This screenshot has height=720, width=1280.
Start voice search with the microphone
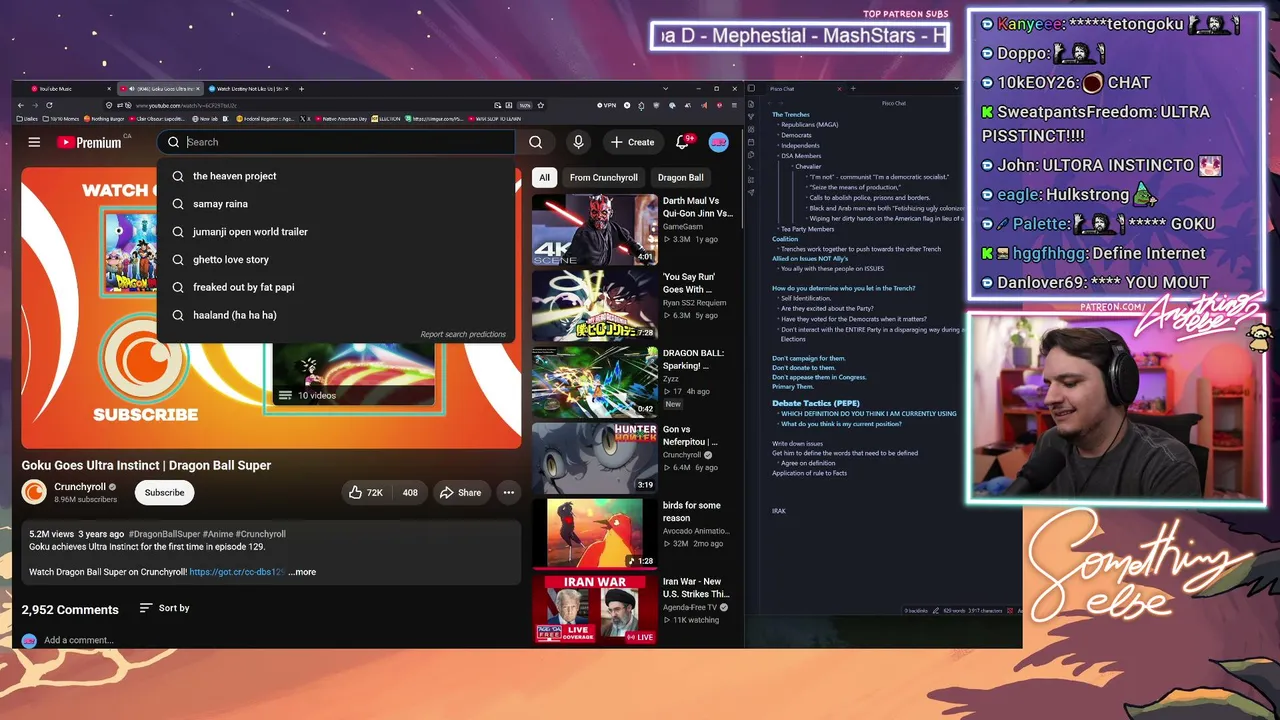pos(578,142)
